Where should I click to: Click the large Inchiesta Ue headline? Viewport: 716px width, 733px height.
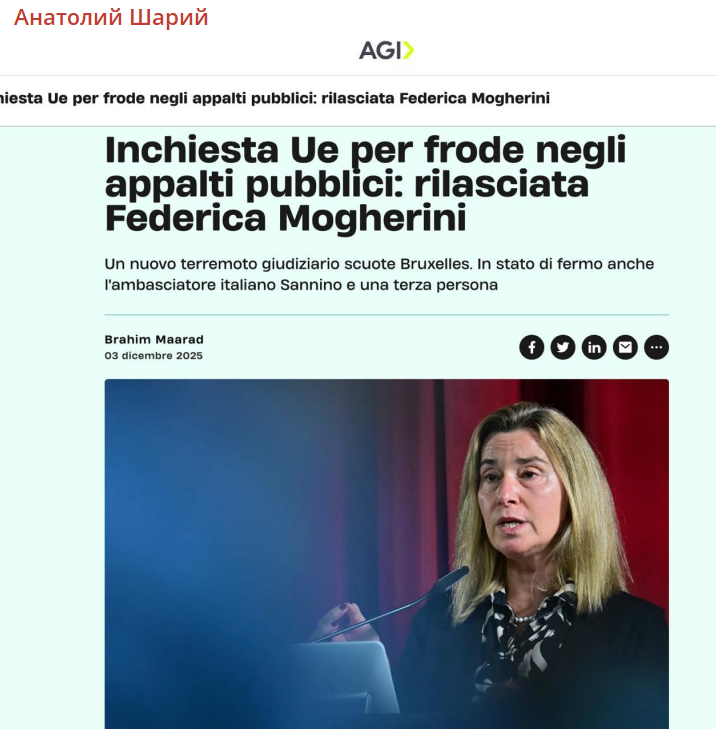click(365, 184)
